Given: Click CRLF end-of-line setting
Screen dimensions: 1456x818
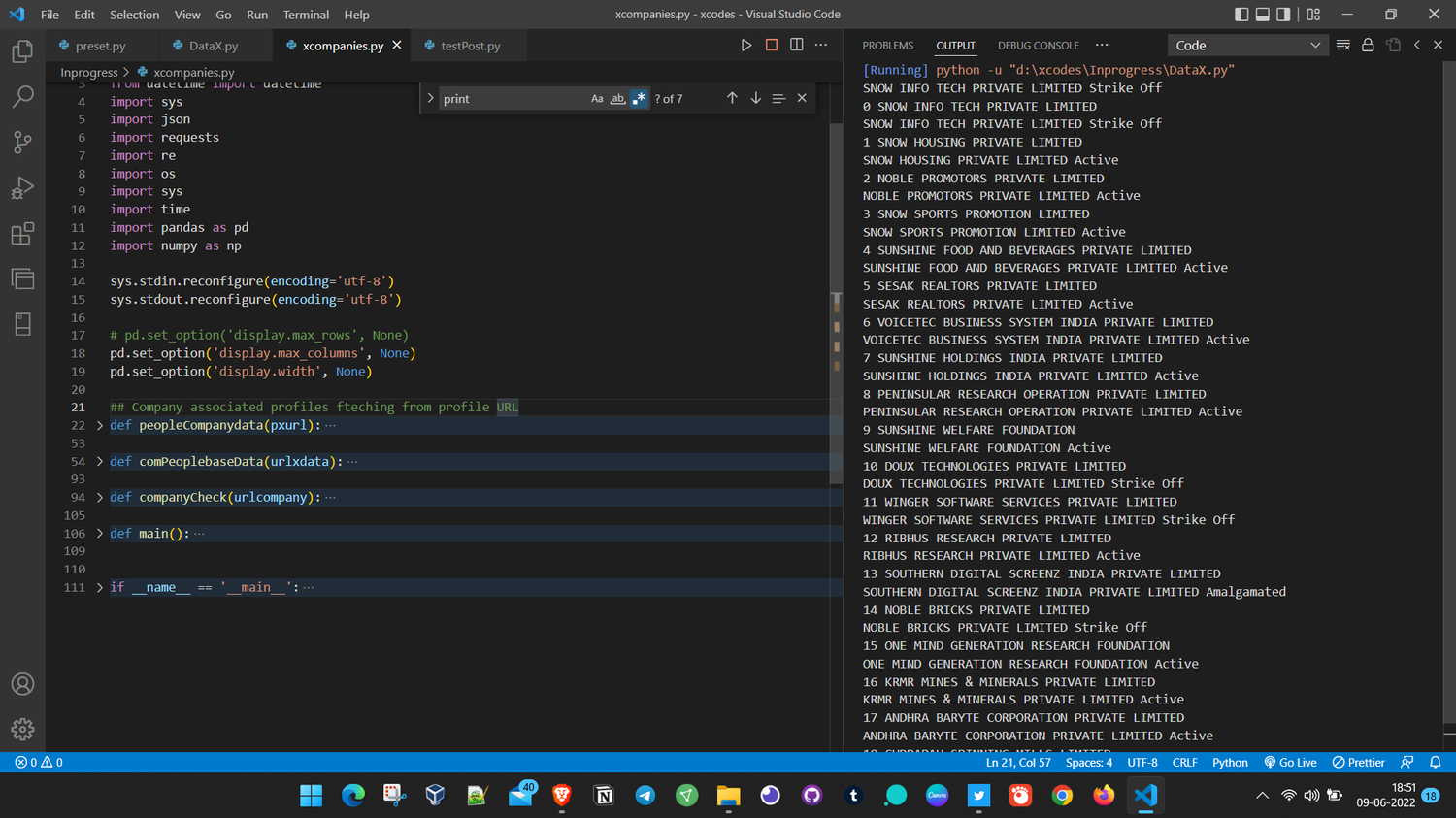Looking at the screenshot, I should point(1184,763).
